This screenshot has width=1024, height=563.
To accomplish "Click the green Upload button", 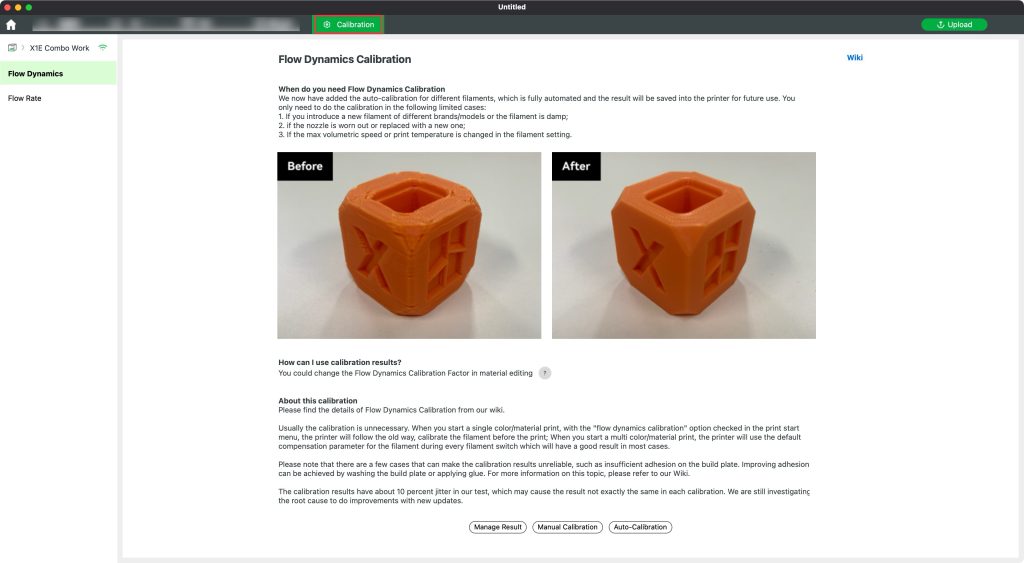I will pos(954,25).
